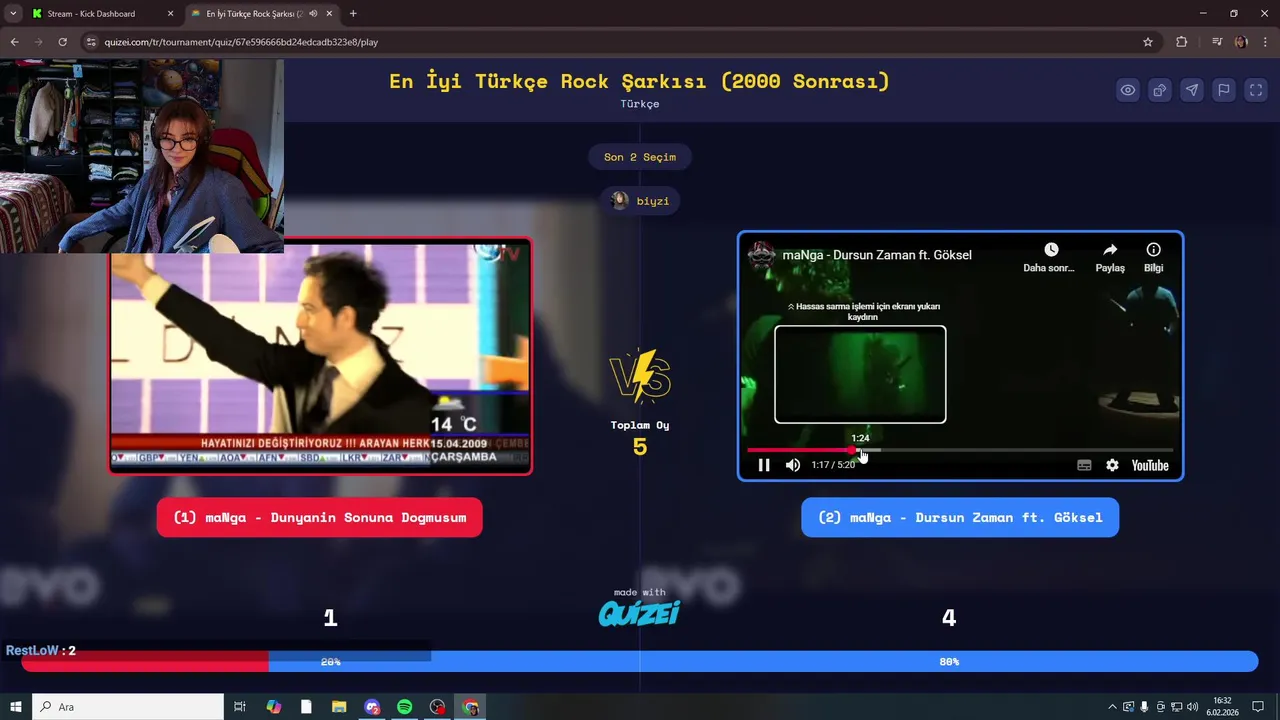Expand the system tray hidden icons arrow
This screenshot has width=1280, height=720.
[x=1112, y=707]
